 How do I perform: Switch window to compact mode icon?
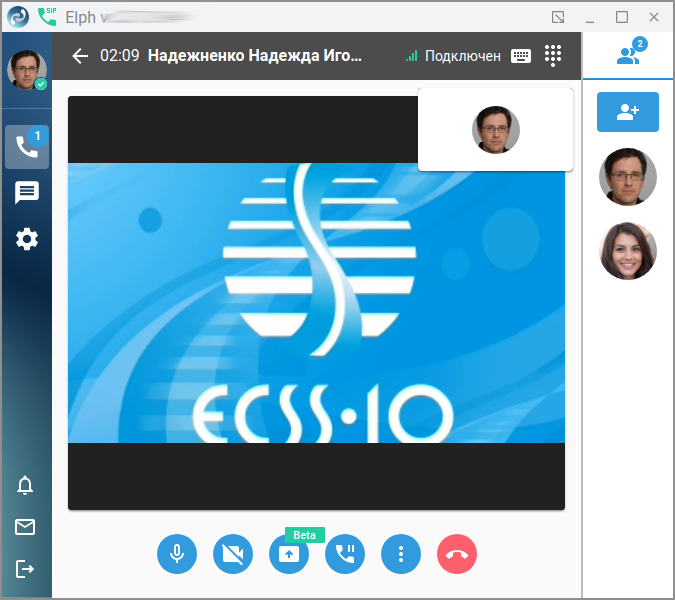click(558, 17)
